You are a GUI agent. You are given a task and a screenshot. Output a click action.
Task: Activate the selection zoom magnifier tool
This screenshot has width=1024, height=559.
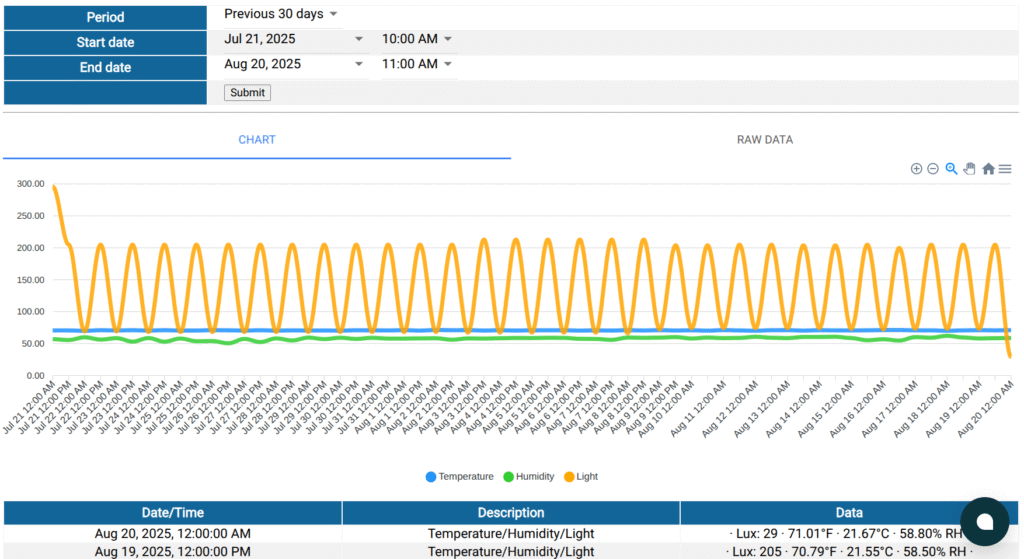pos(951,169)
